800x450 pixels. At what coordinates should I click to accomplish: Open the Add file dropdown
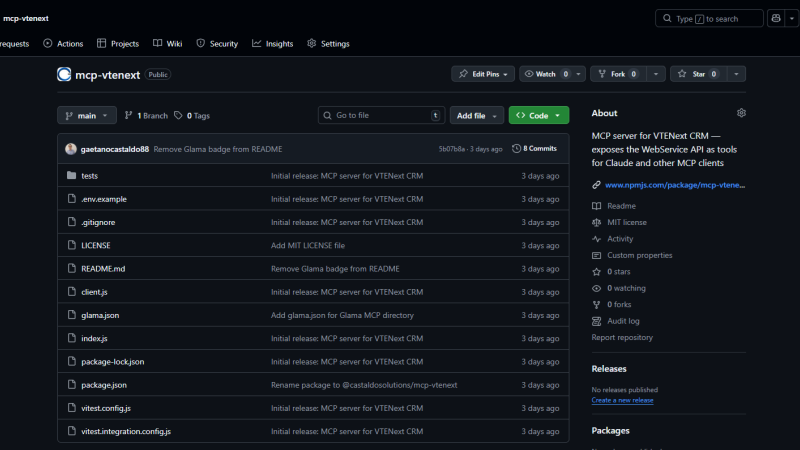(x=476, y=116)
